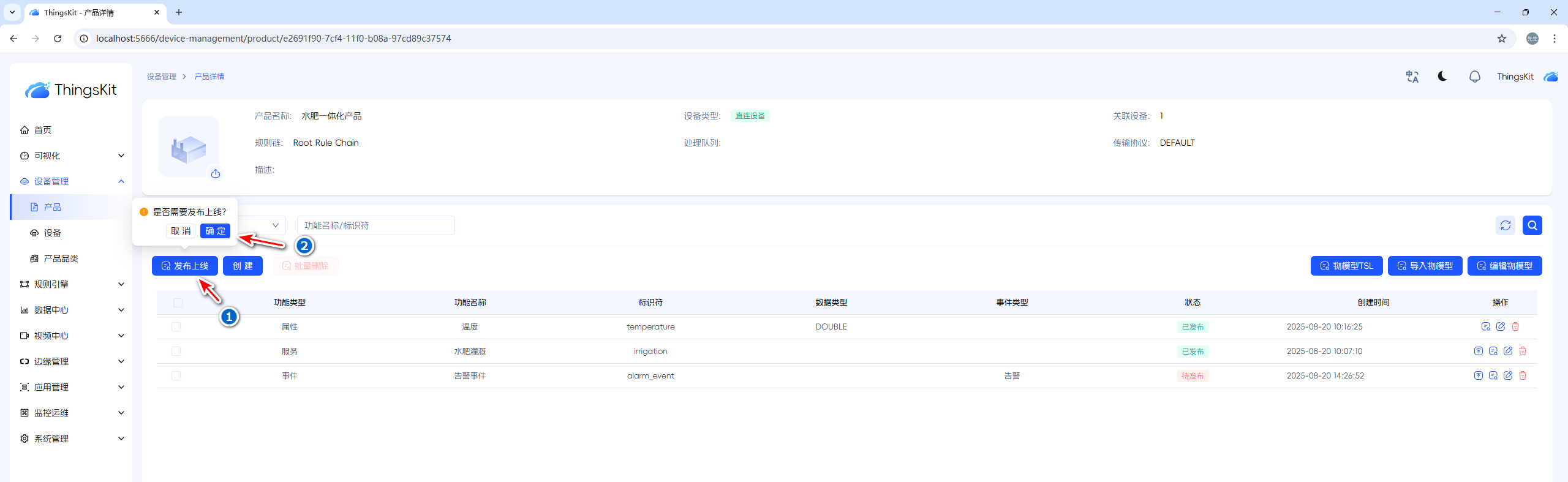Click the upload icon on product image
Screen dimensions: 1568x482
pyautogui.click(x=216, y=174)
